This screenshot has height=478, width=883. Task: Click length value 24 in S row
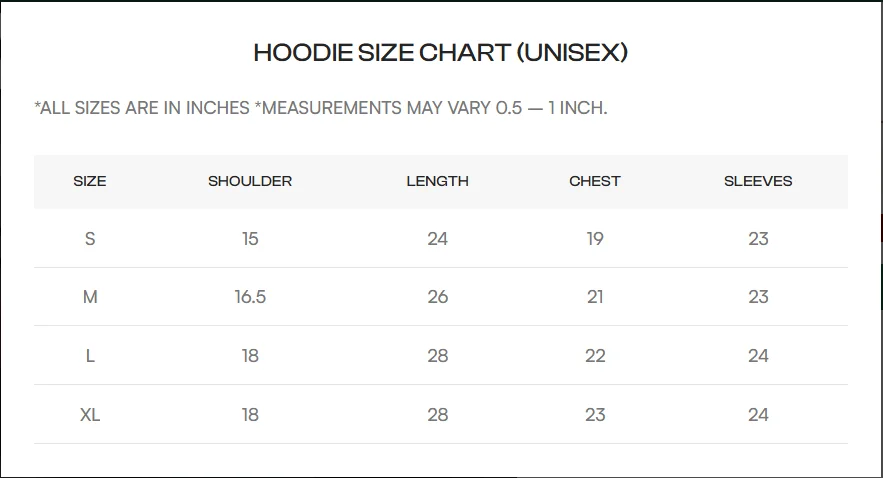(438, 239)
